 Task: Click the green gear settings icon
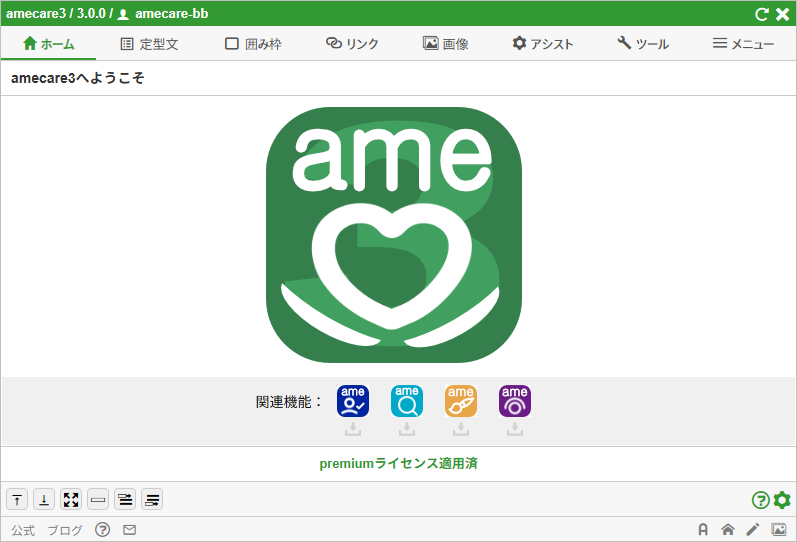point(782,500)
